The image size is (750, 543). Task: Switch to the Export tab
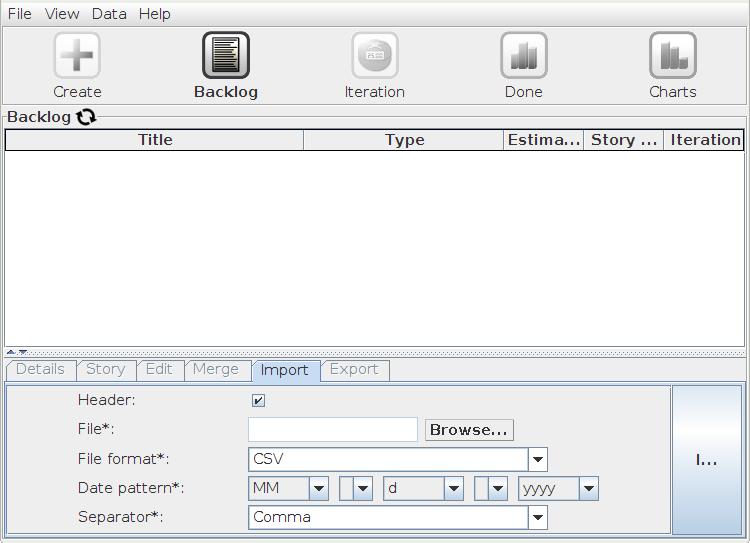point(354,370)
